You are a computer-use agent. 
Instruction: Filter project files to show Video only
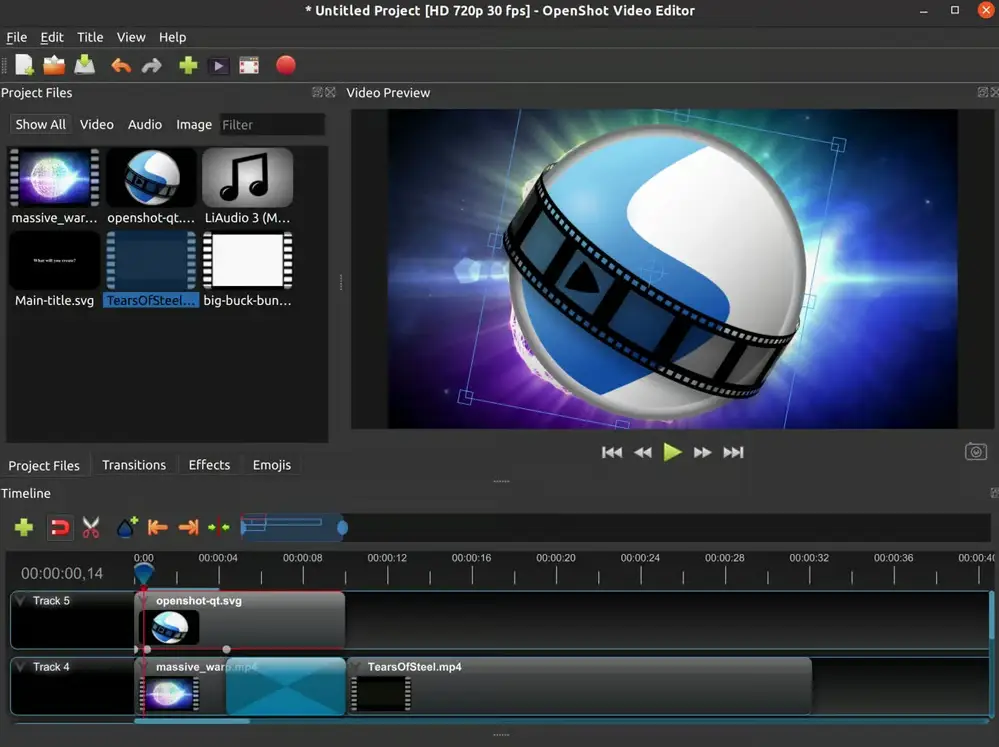[x=96, y=124]
